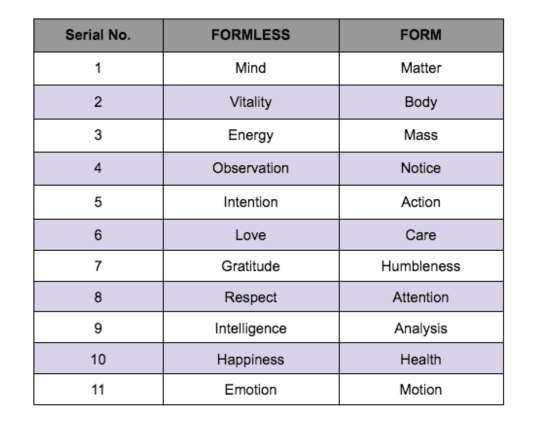Select the Vitality cell
Image resolution: width=535 pixels, height=435 pixels.
pos(251,102)
